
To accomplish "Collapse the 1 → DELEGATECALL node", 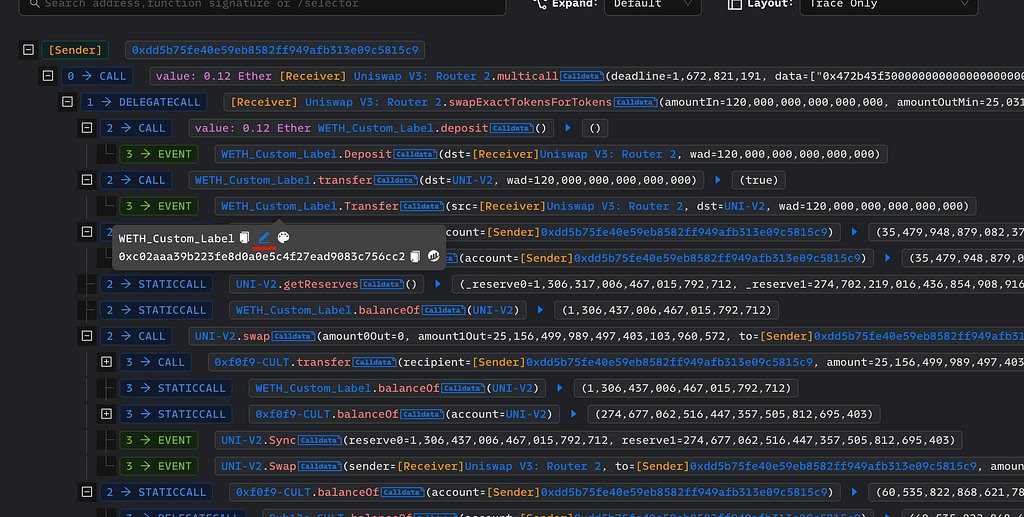I will coord(67,102).
